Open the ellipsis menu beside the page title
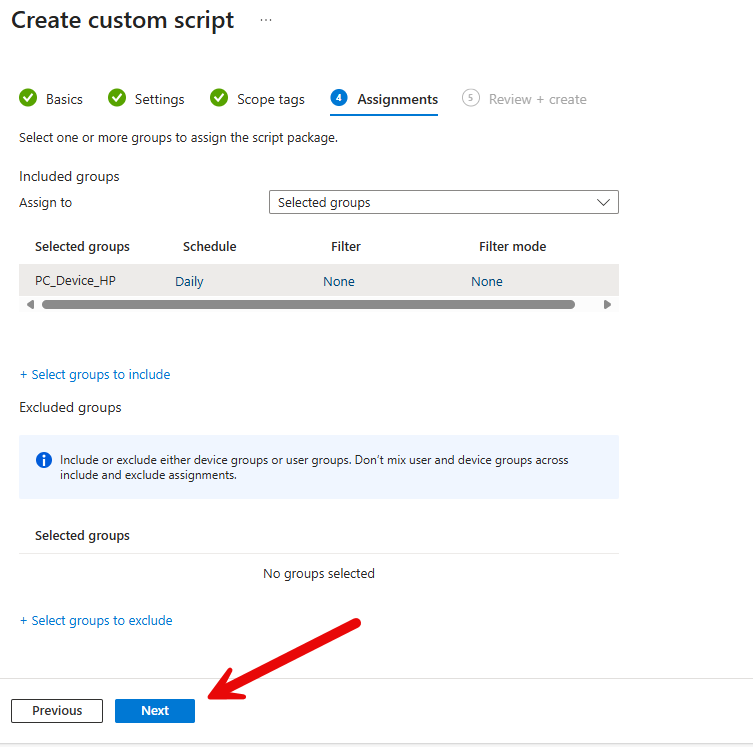The image size is (753, 747). tap(265, 20)
